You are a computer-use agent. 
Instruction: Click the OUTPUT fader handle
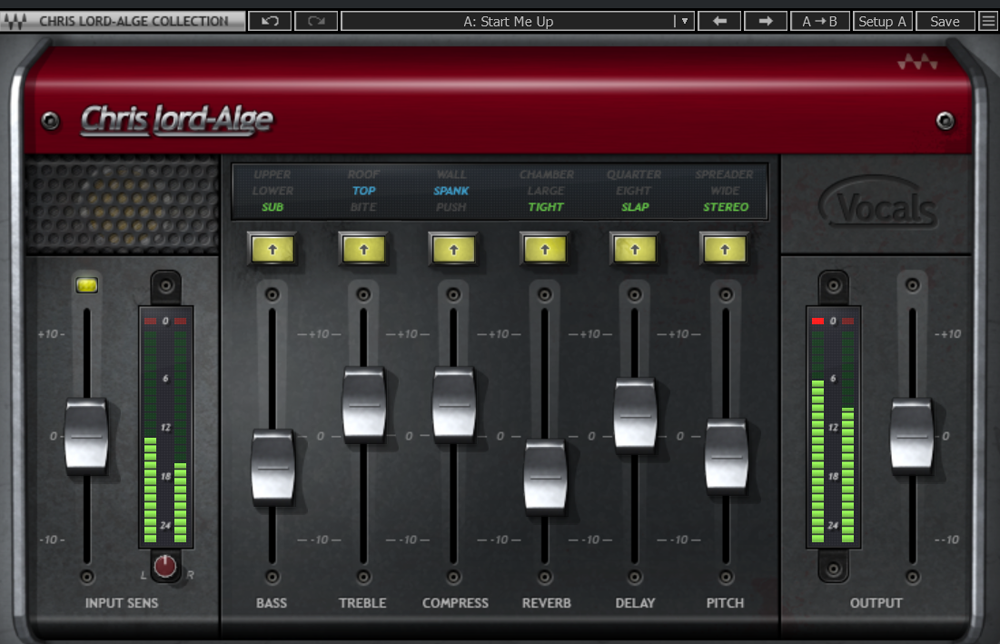click(912, 437)
